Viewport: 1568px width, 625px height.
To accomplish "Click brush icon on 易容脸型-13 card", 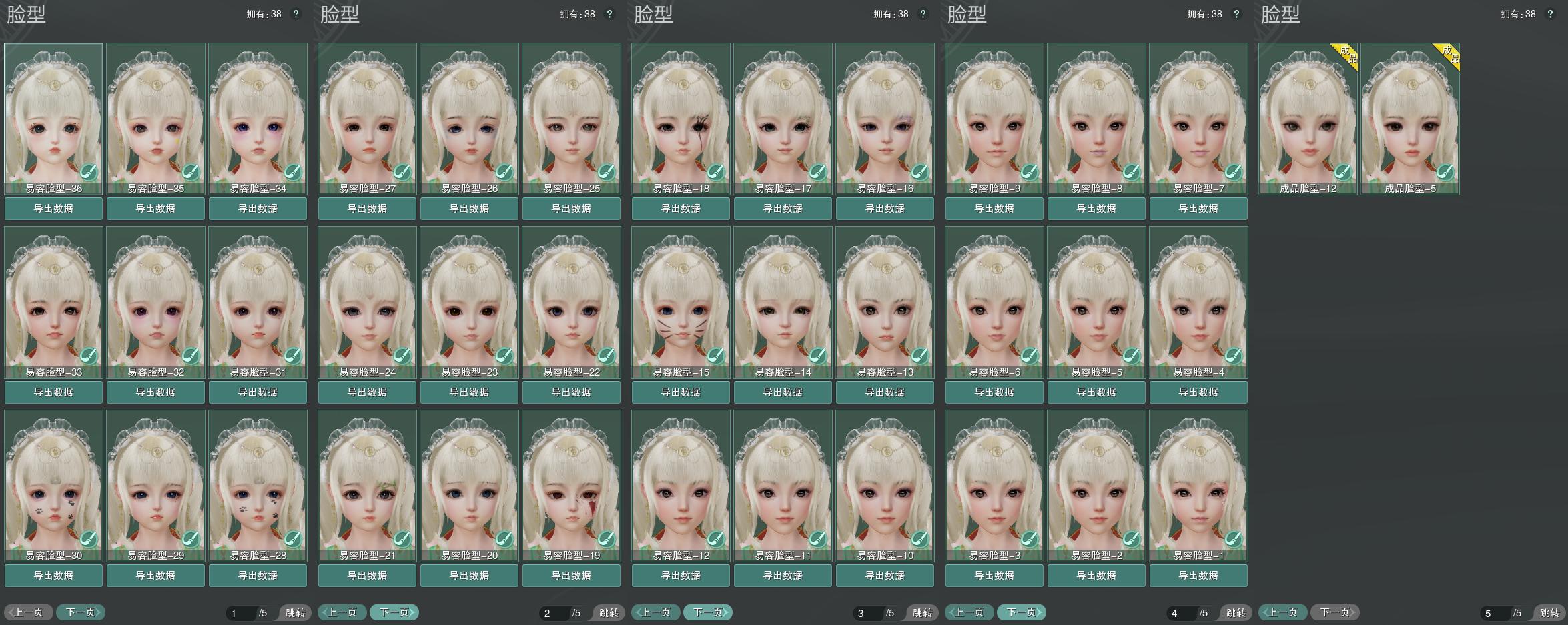I will (x=920, y=356).
